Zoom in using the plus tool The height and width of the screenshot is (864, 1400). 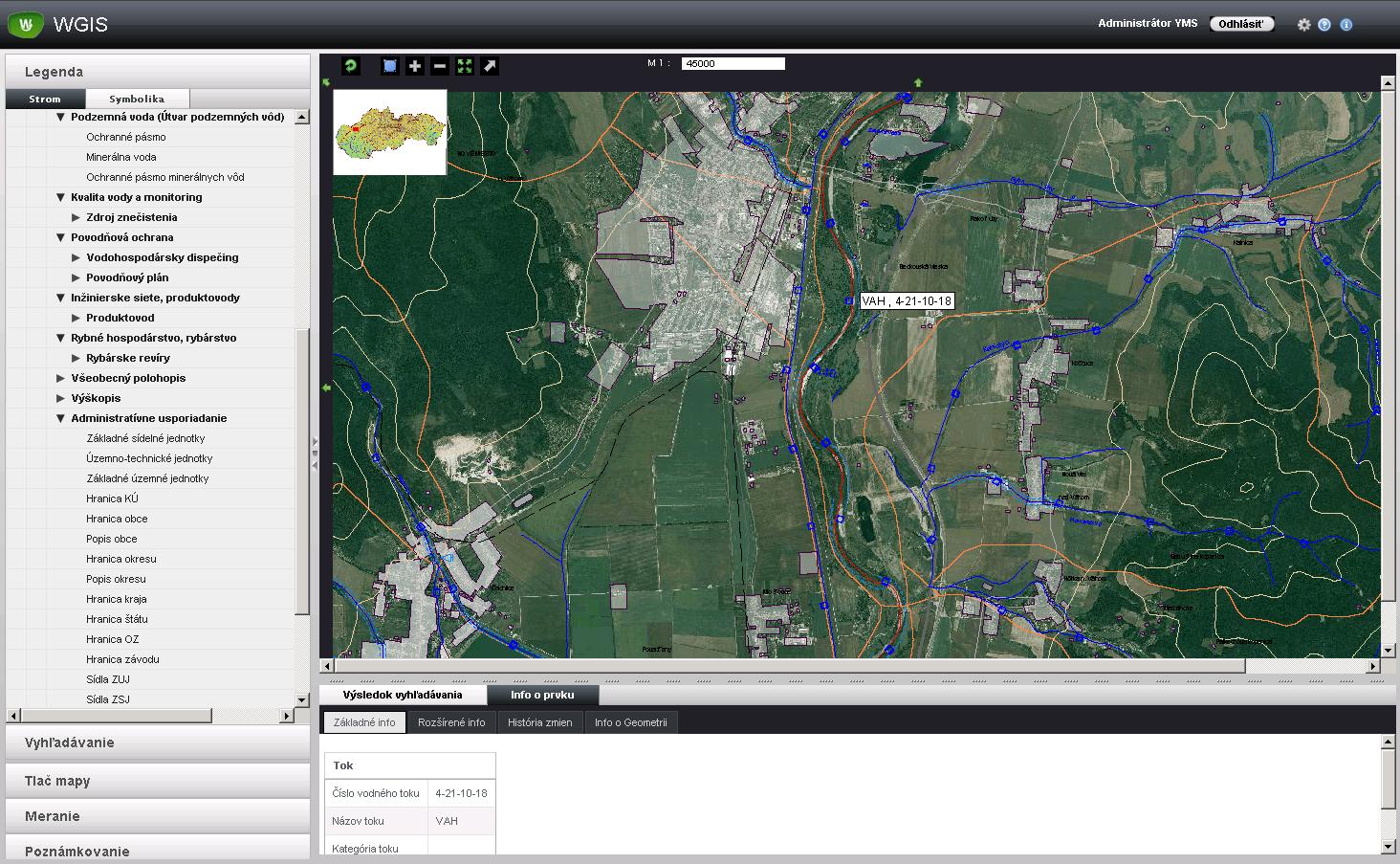click(415, 66)
